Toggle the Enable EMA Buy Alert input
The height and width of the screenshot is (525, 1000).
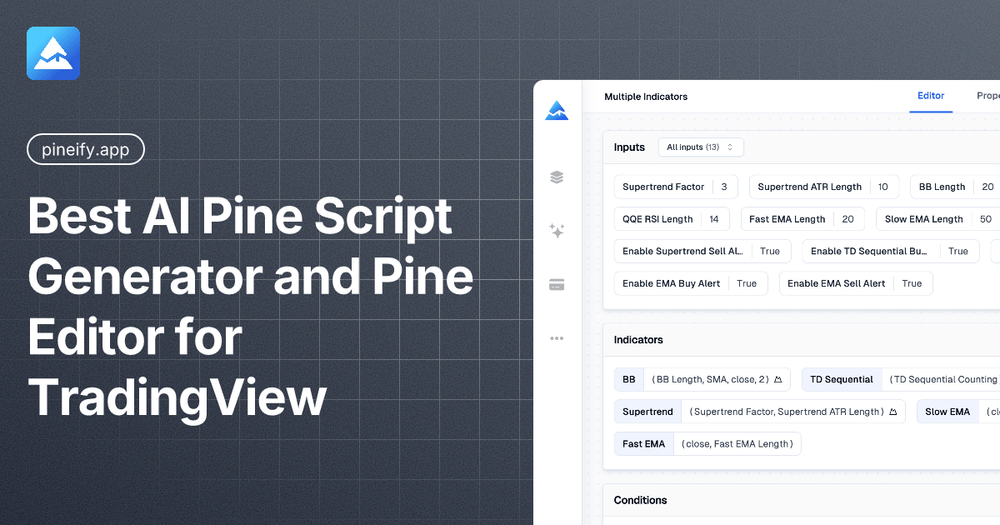[x=691, y=284]
